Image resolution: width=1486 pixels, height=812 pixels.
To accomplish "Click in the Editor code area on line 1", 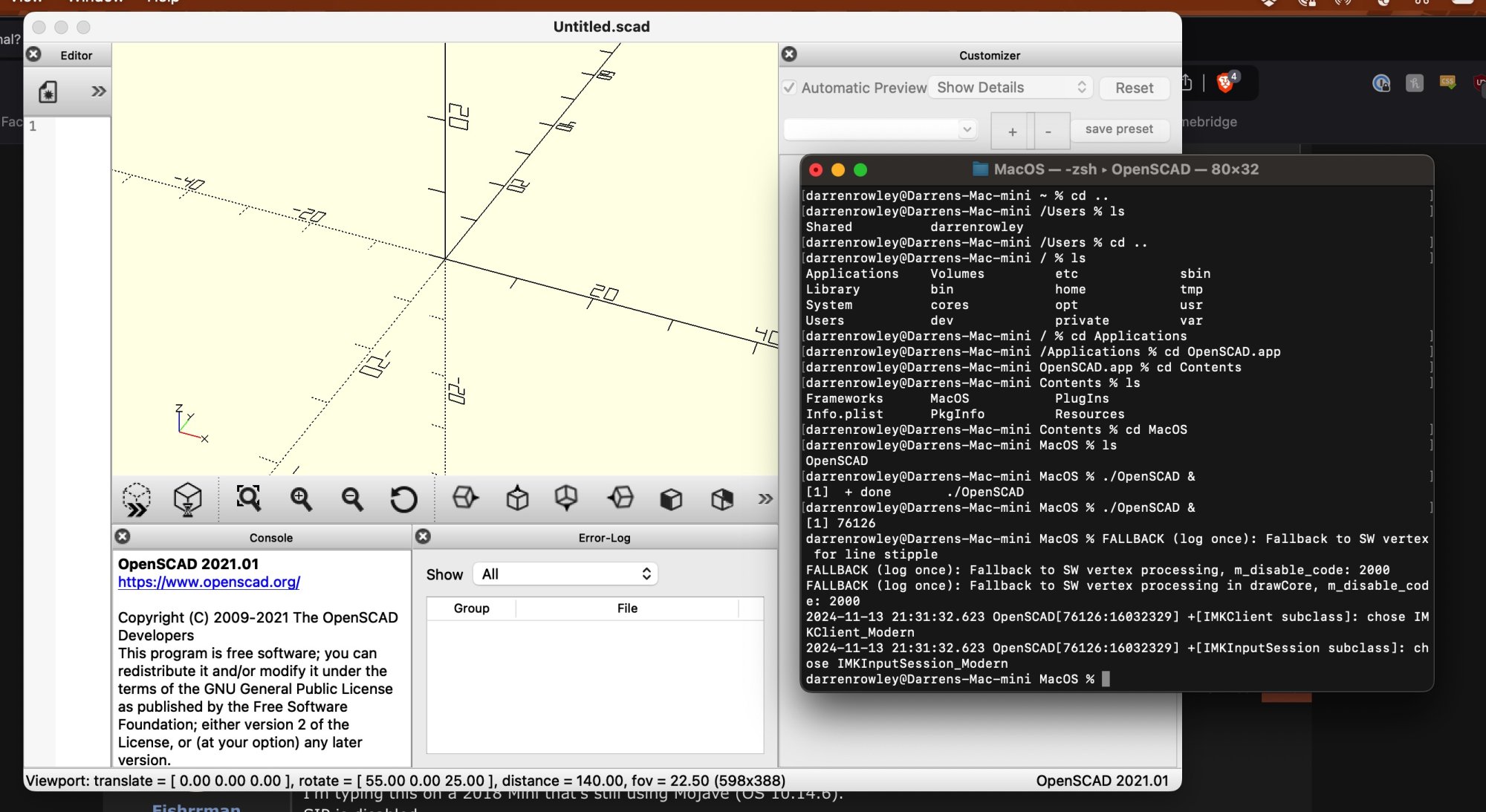I will (x=82, y=126).
